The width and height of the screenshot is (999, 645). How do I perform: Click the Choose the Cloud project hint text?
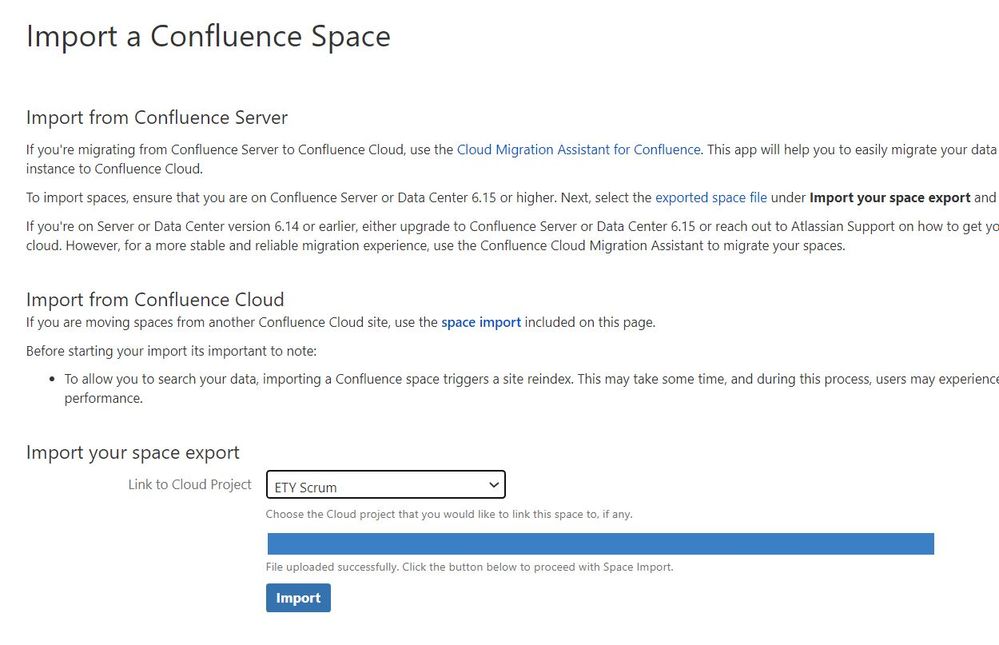(x=449, y=515)
